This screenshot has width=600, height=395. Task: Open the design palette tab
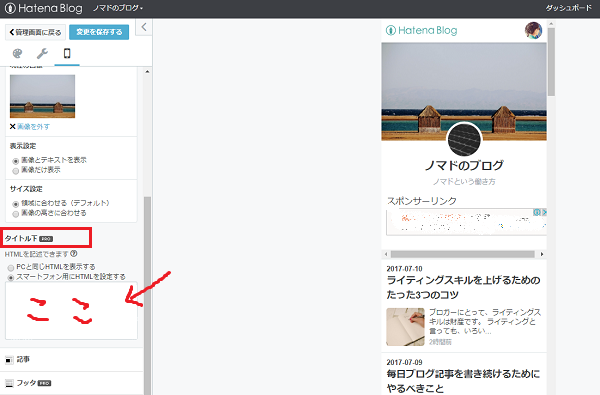pos(18,54)
